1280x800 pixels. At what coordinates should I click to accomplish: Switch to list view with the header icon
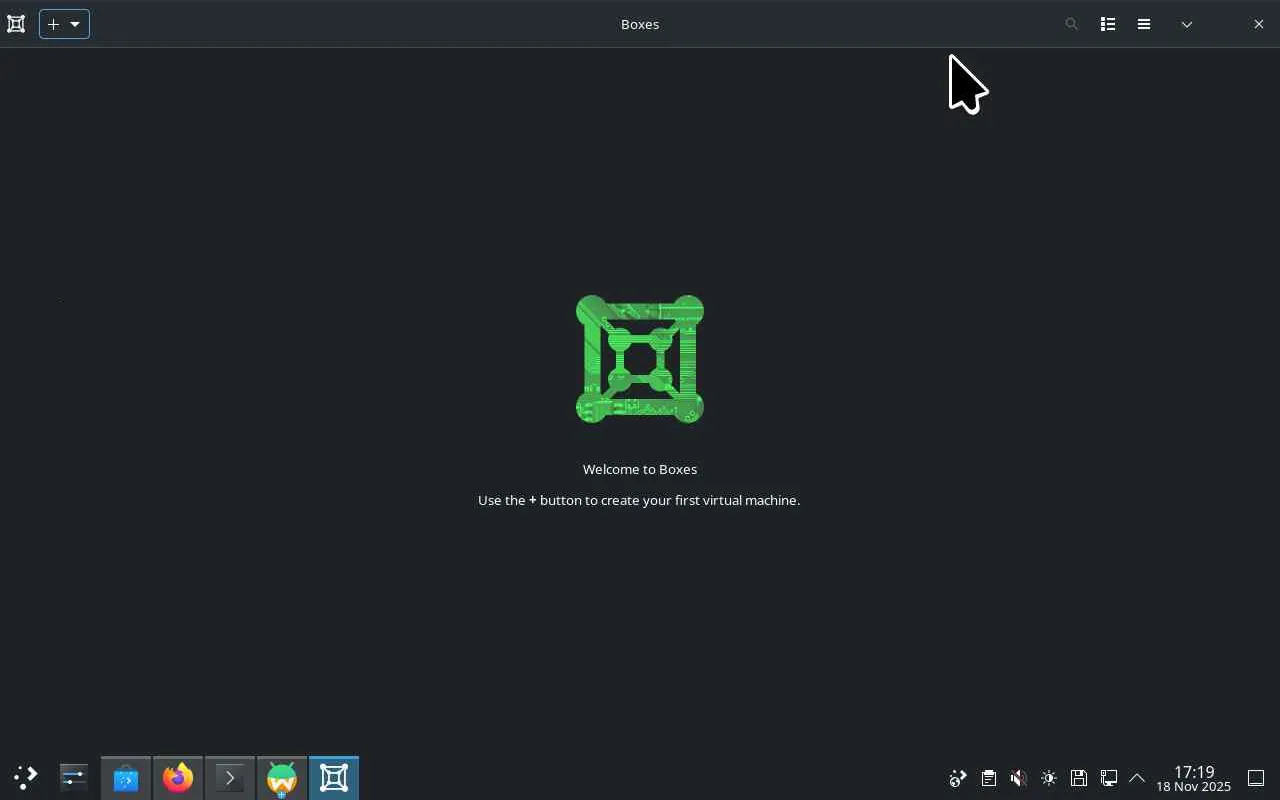pos(1108,24)
